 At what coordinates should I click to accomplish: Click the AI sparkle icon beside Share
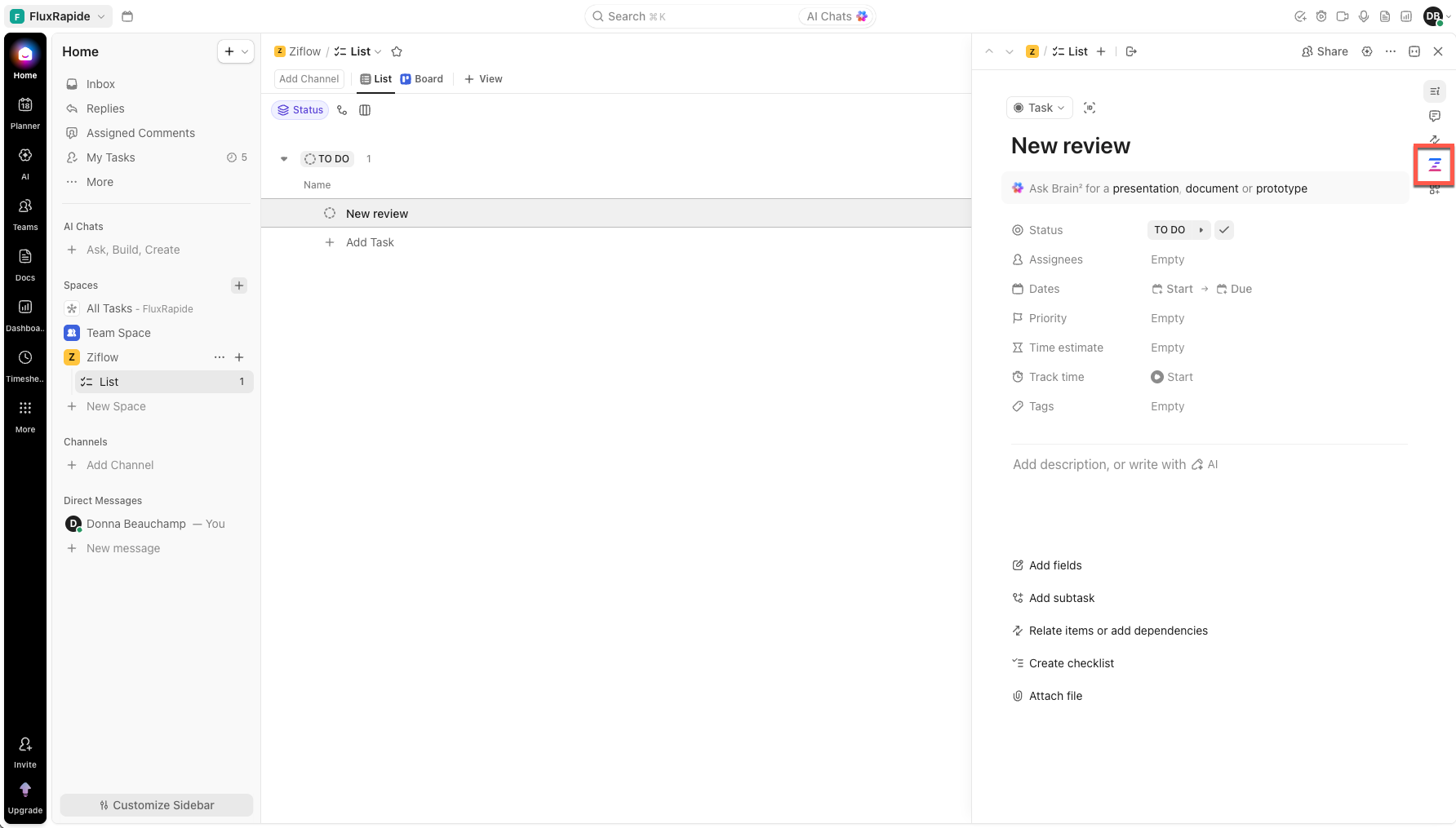[x=1367, y=51]
